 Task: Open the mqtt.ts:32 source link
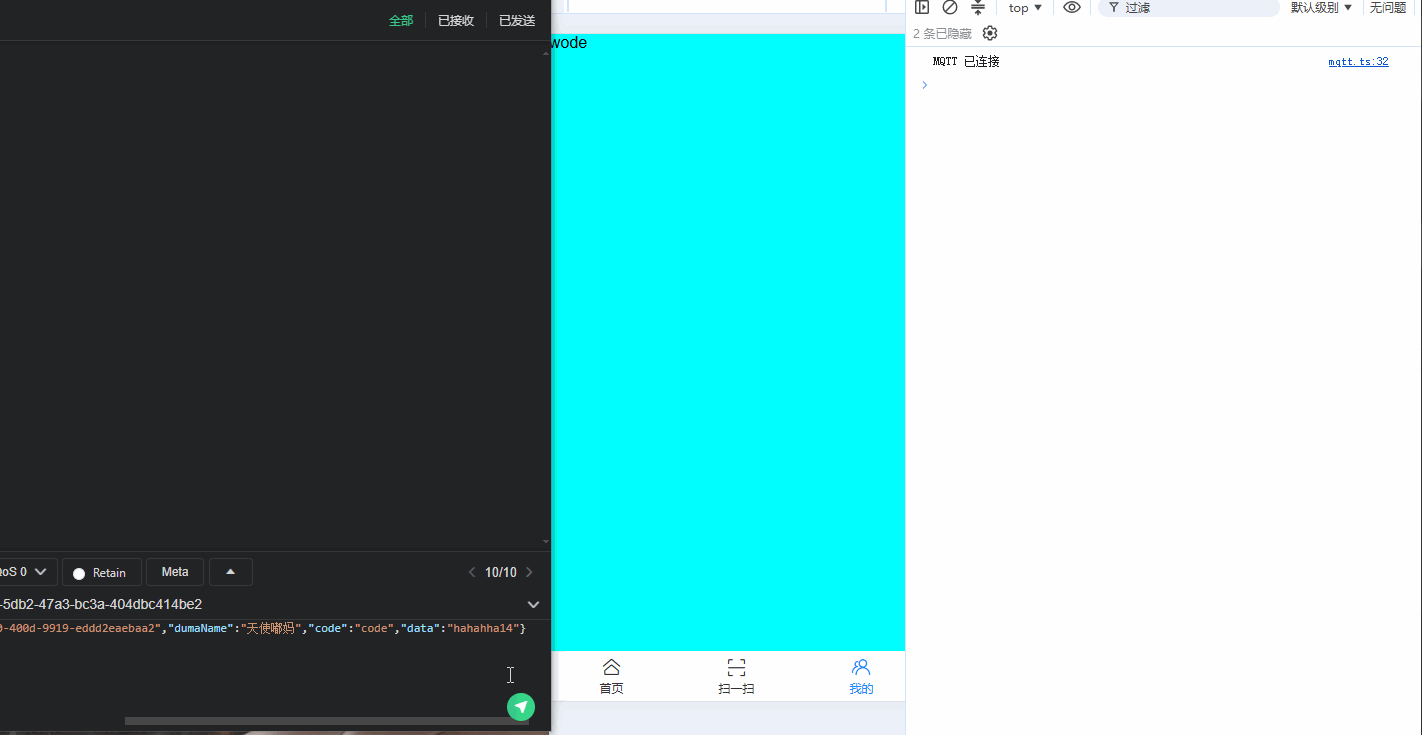point(1358,61)
